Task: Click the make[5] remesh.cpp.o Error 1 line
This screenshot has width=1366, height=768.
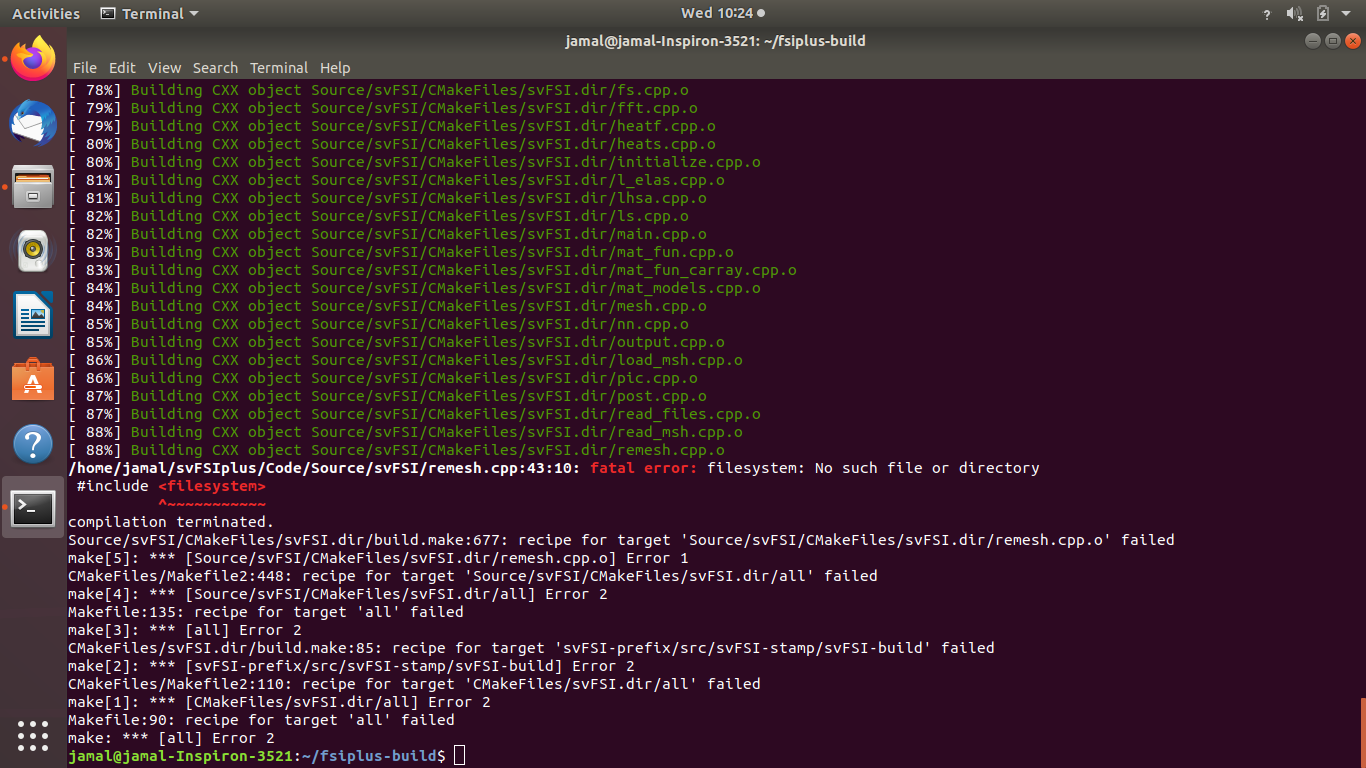Action: (378, 558)
